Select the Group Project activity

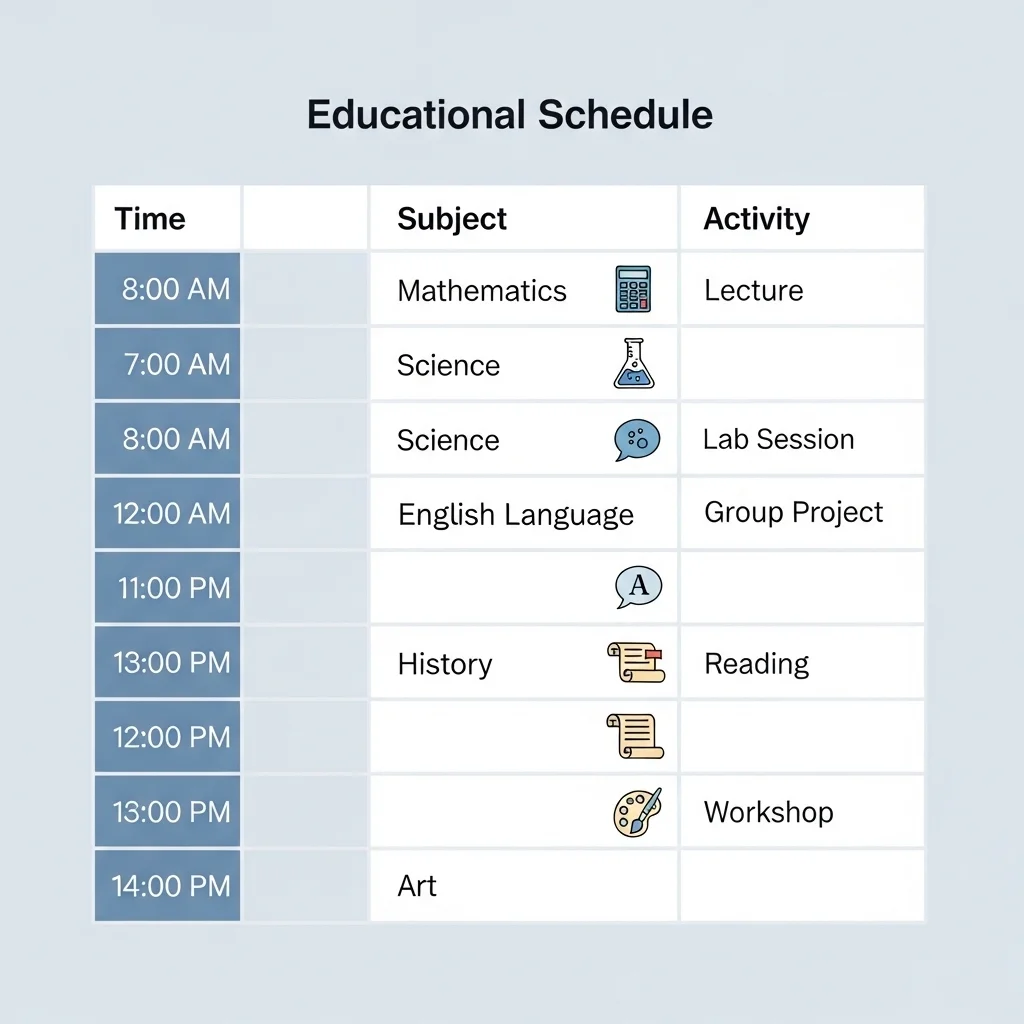pos(793,513)
